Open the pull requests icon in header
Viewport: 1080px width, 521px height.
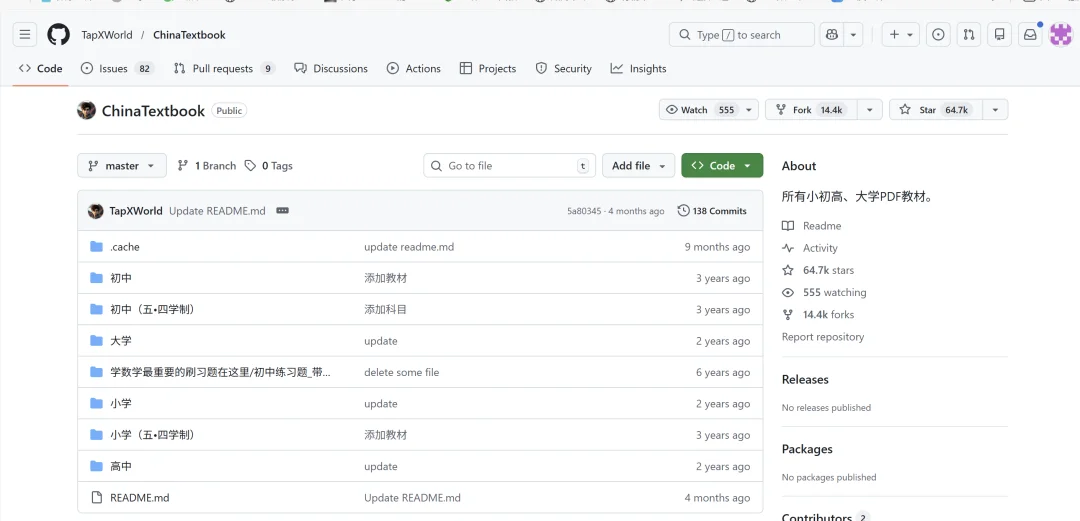click(968, 35)
